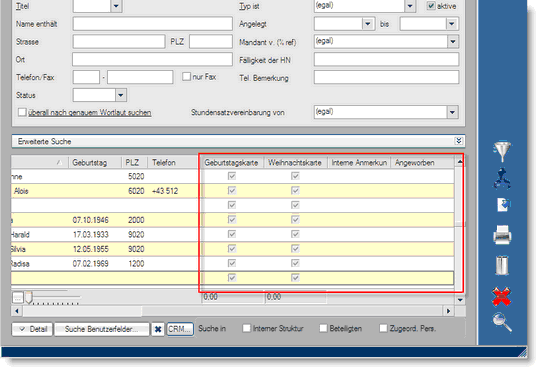Toggle the aktive checkbox
Screen dimensions: 538x369
tap(431, 6)
